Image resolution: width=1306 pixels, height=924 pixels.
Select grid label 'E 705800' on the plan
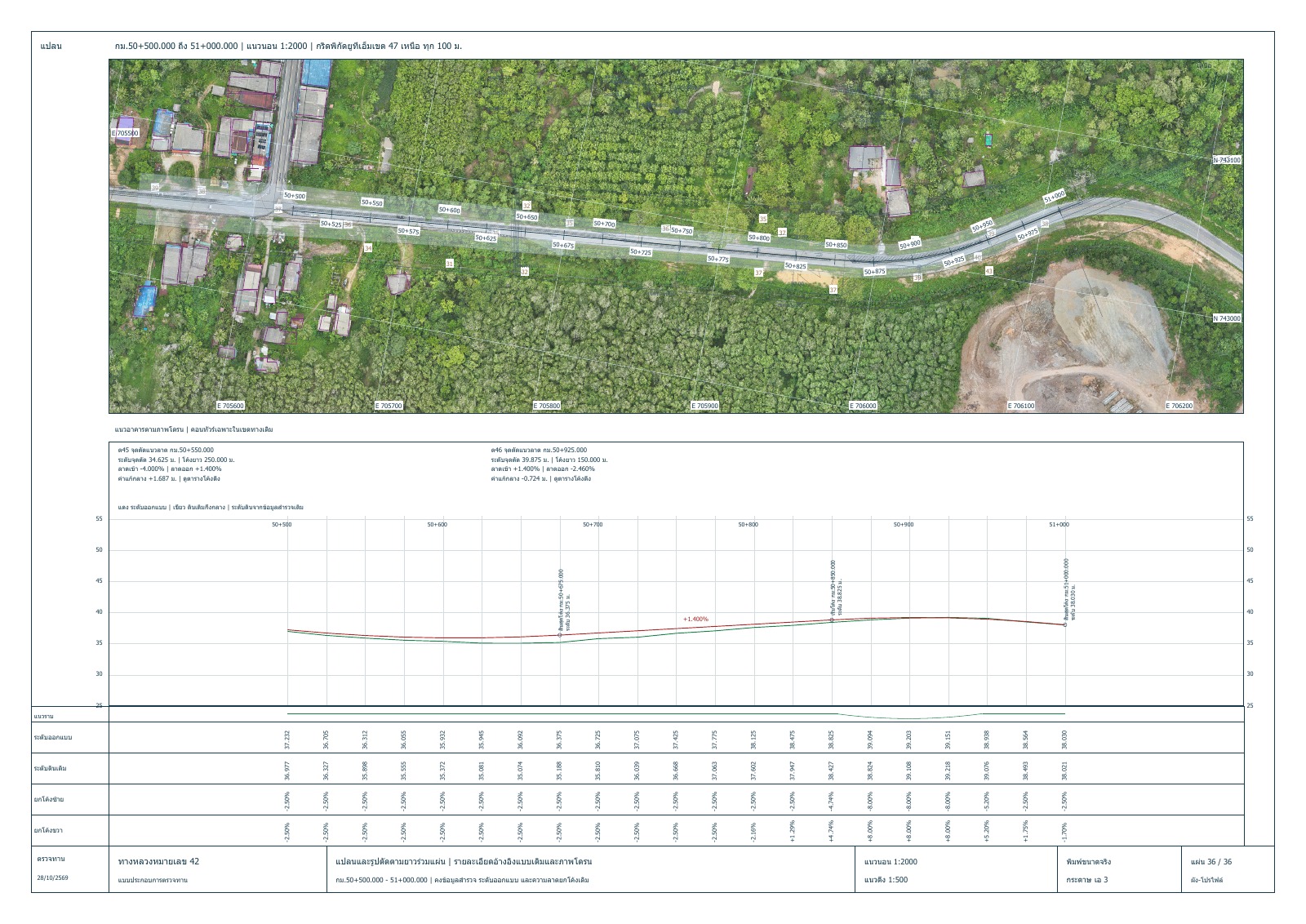point(547,406)
